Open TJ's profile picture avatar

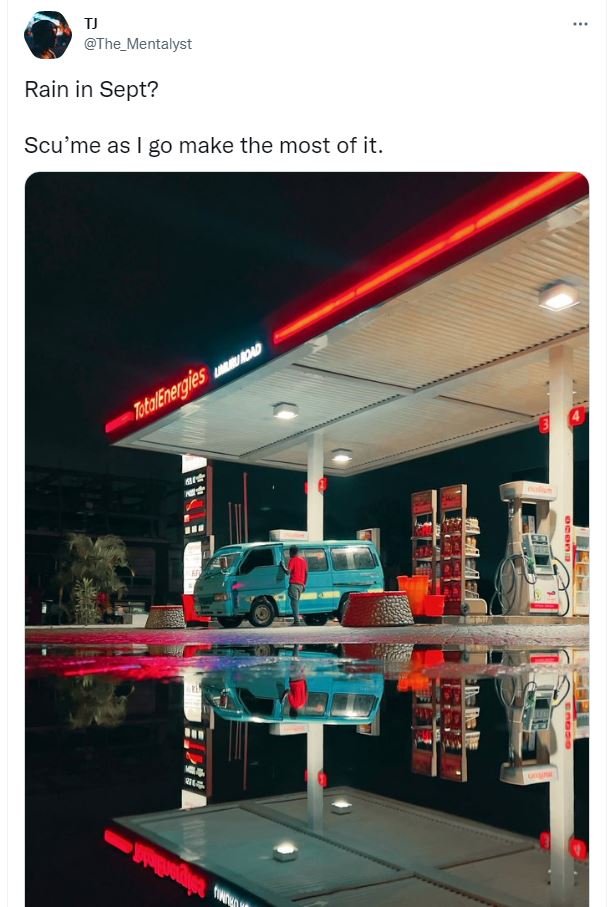coord(47,35)
